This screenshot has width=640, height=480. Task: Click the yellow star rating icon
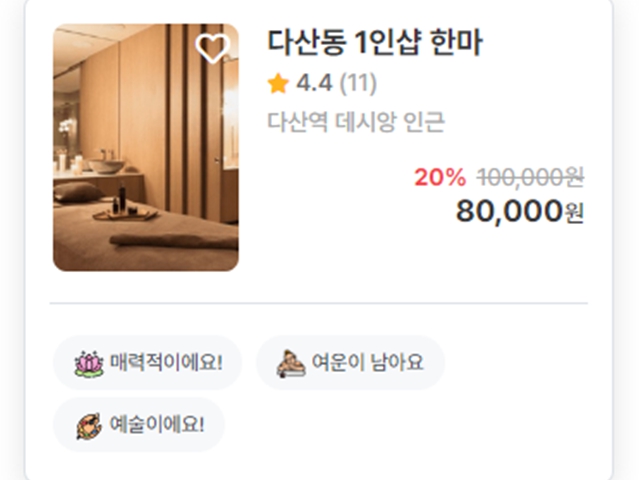[278, 83]
